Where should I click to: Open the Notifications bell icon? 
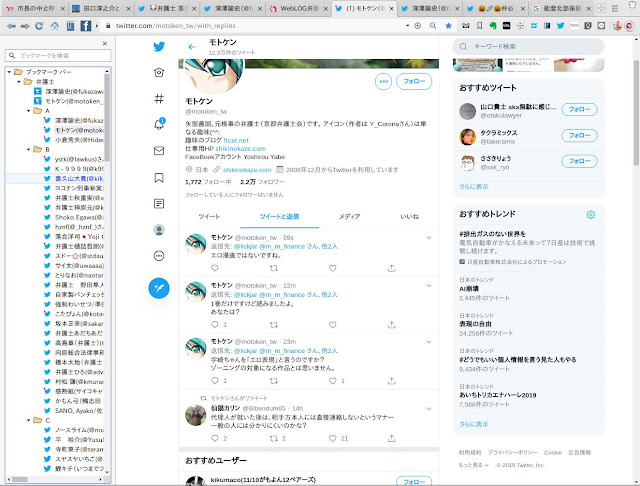pyautogui.click(x=159, y=124)
